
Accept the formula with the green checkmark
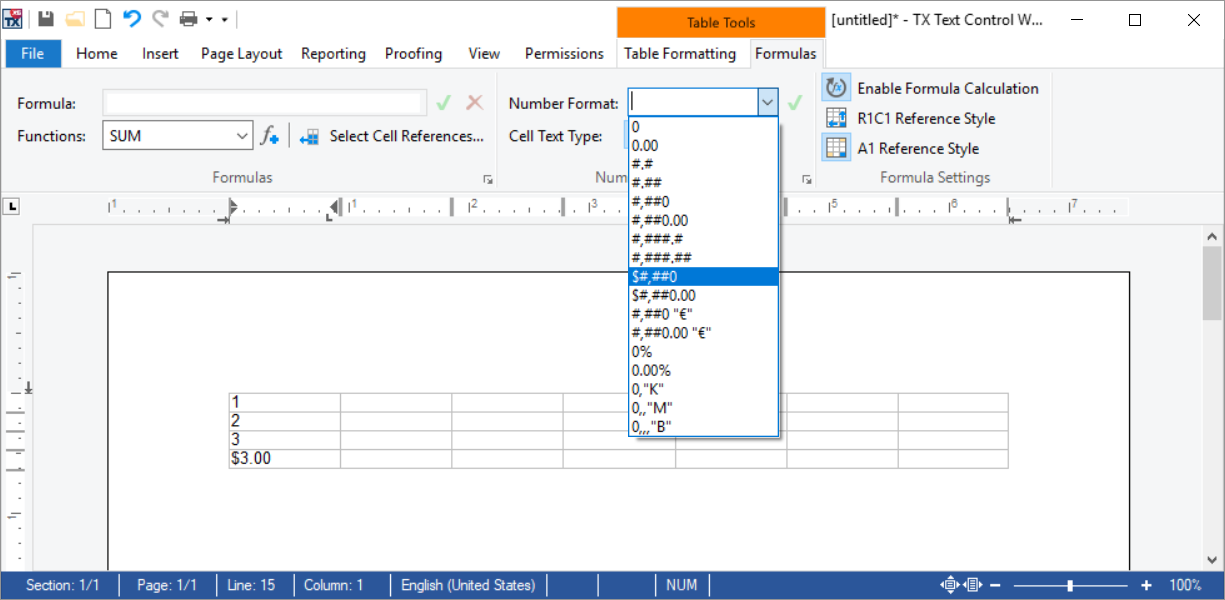coord(444,103)
